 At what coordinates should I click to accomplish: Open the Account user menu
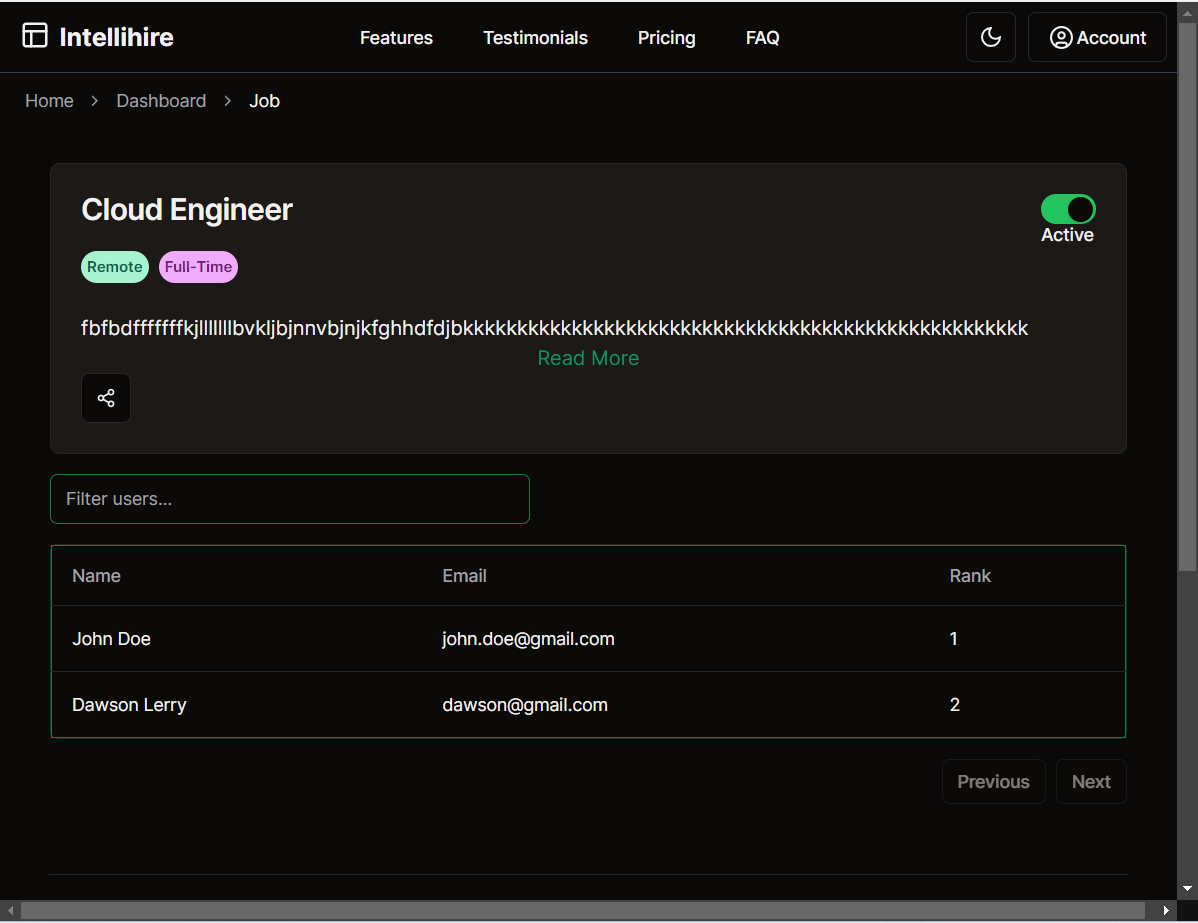click(x=1097, y=38)
